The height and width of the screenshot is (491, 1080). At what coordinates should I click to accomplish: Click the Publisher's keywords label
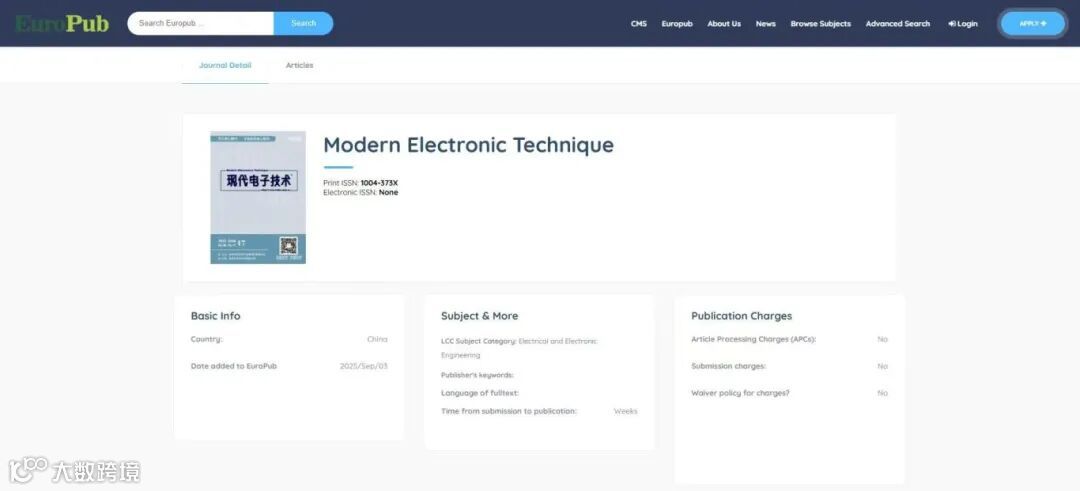pyautogui.click(x=477, y=375)
